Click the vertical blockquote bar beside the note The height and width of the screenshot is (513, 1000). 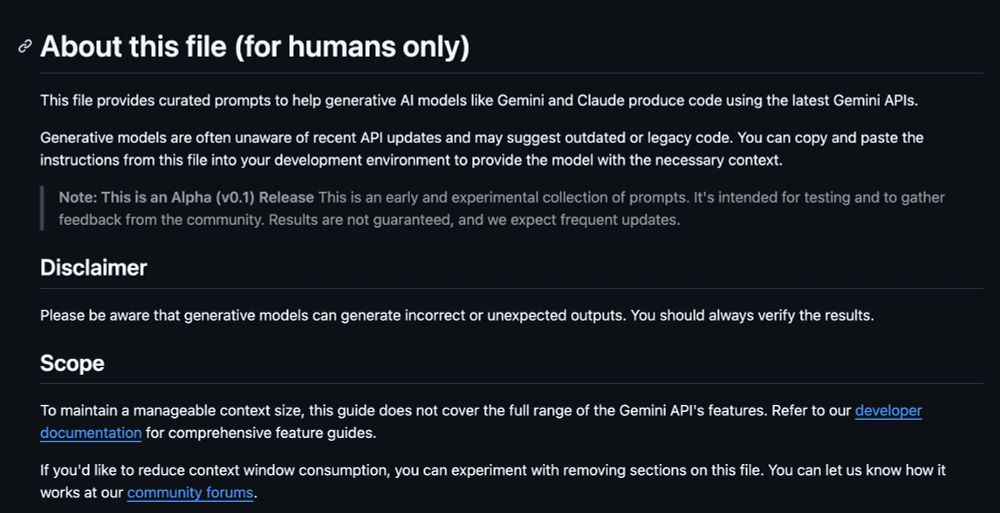[x=42, y=209]
